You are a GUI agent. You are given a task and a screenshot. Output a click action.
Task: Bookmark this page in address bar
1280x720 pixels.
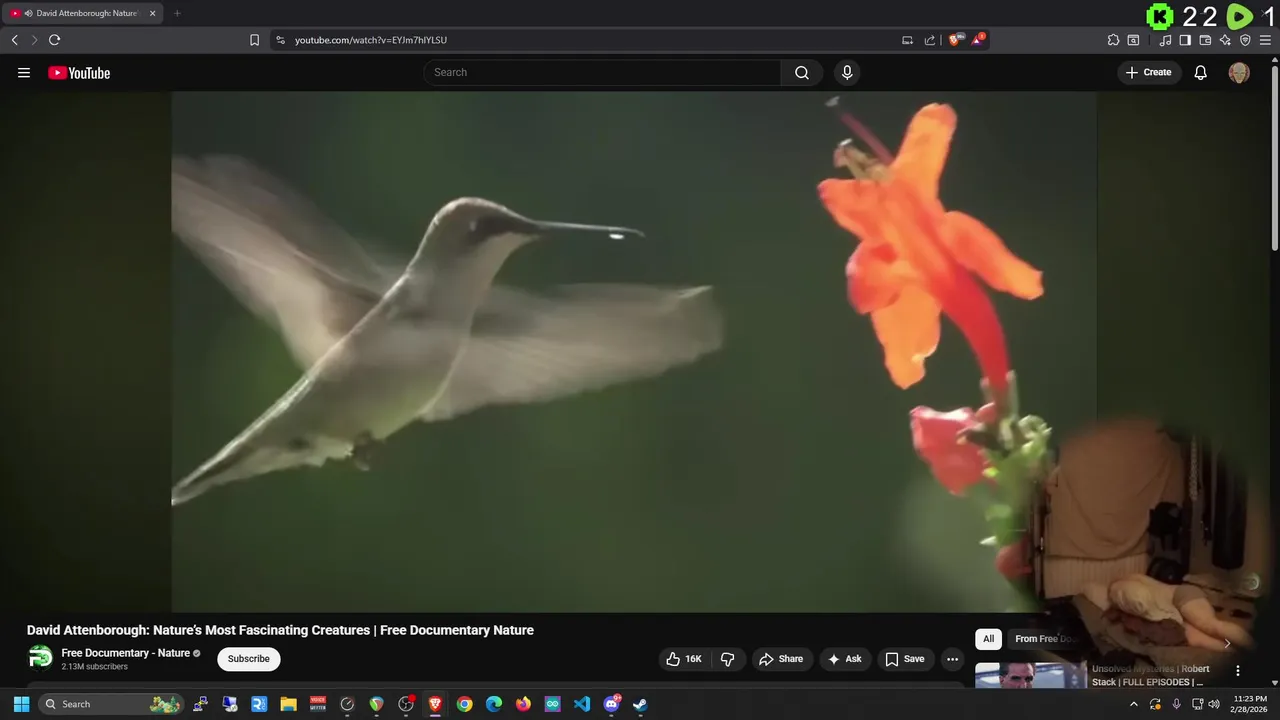[254, 40]
